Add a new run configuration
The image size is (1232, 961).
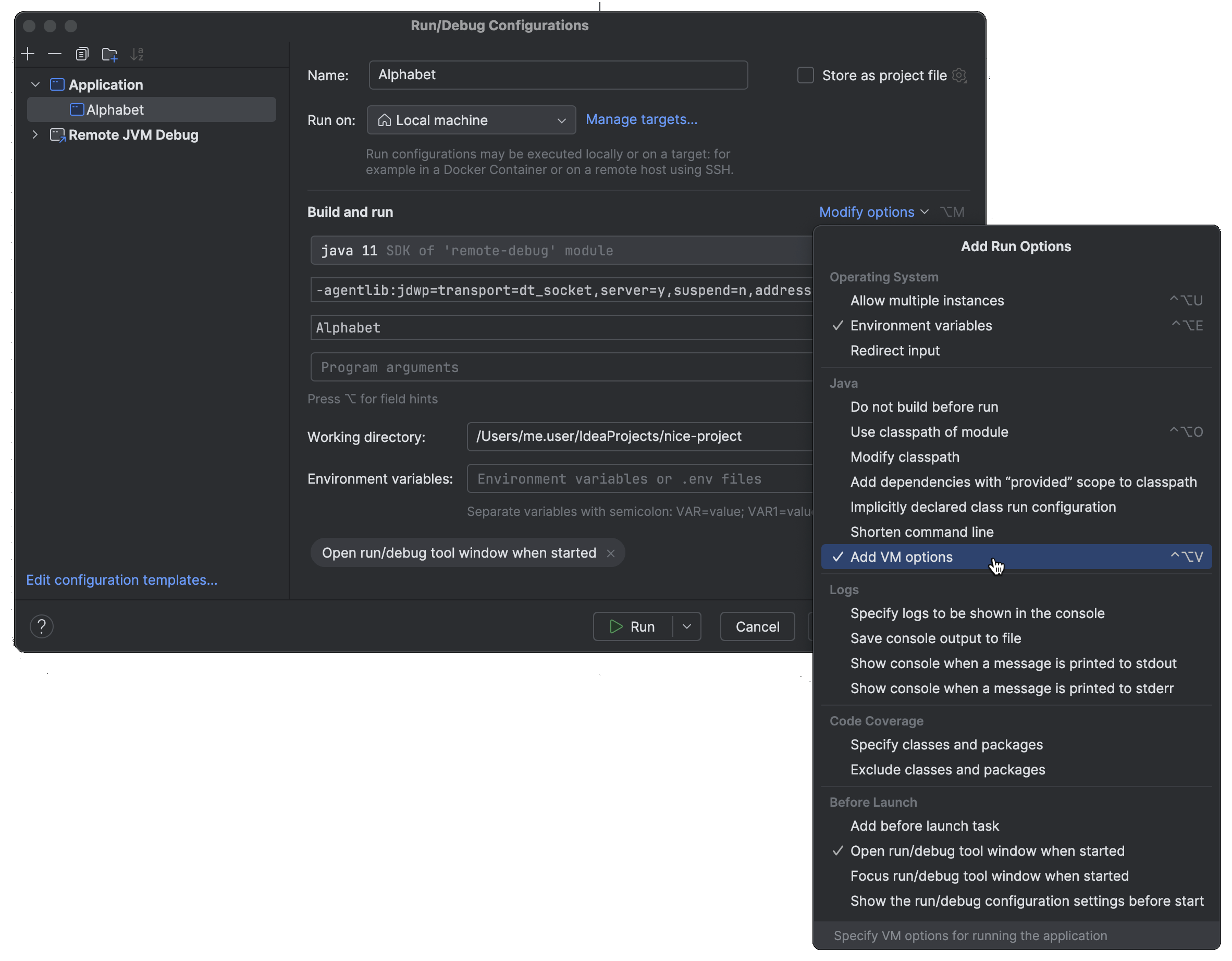(28, 54)
